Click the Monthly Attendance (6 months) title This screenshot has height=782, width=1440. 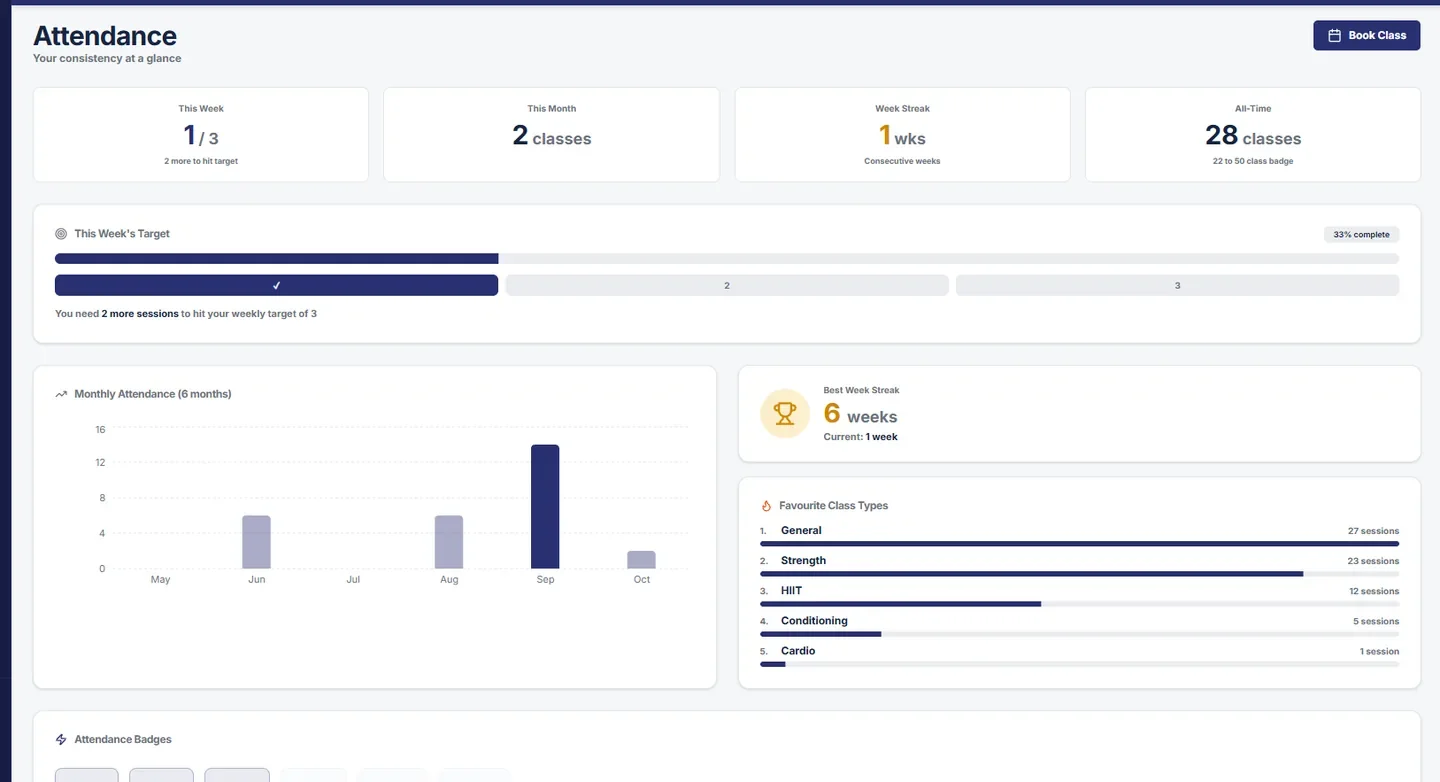pyautogui.click(x=153, y=394)
